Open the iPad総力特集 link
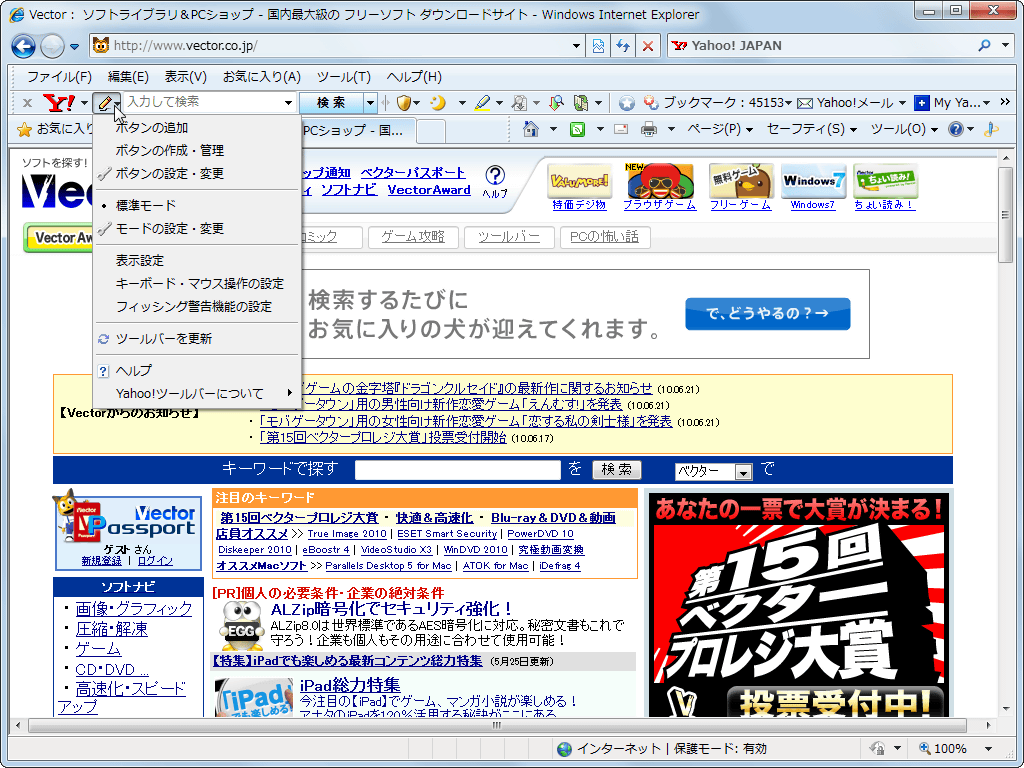The image size is (1024, 768). (x=350, y=685)
